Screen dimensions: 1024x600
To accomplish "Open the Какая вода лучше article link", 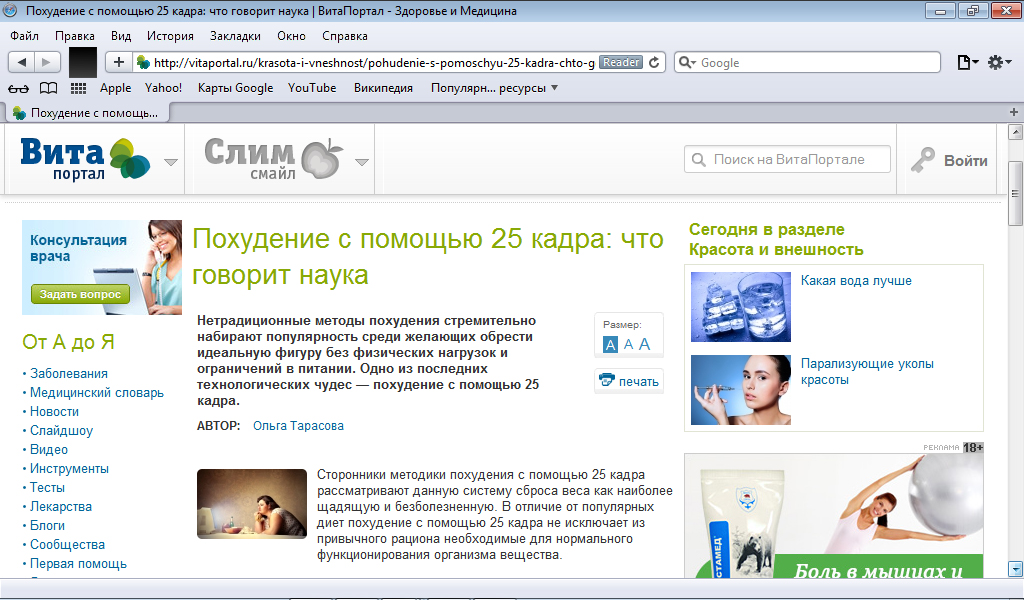I will tap(856, 281).
